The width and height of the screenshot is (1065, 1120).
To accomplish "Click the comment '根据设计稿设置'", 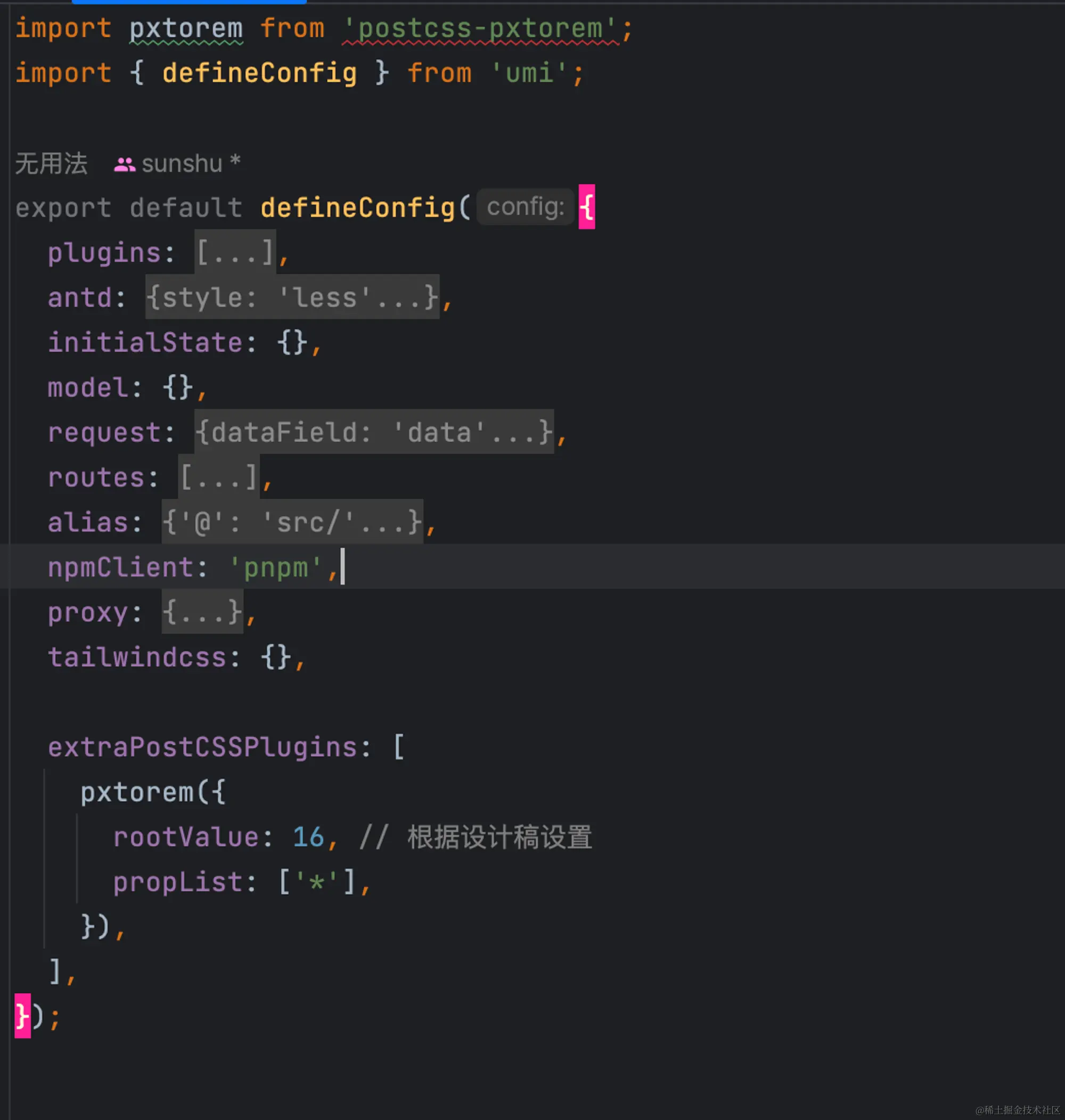I will click(x=499, y=837).
